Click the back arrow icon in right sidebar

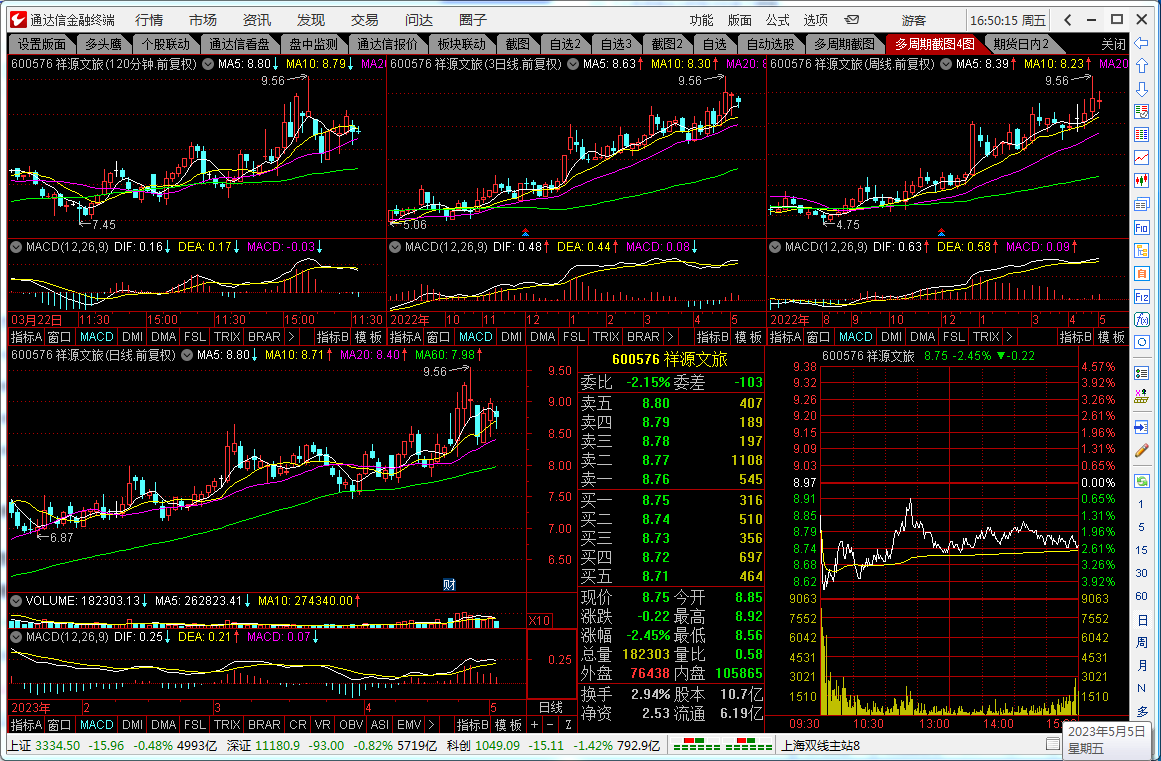pos(1142,43)
